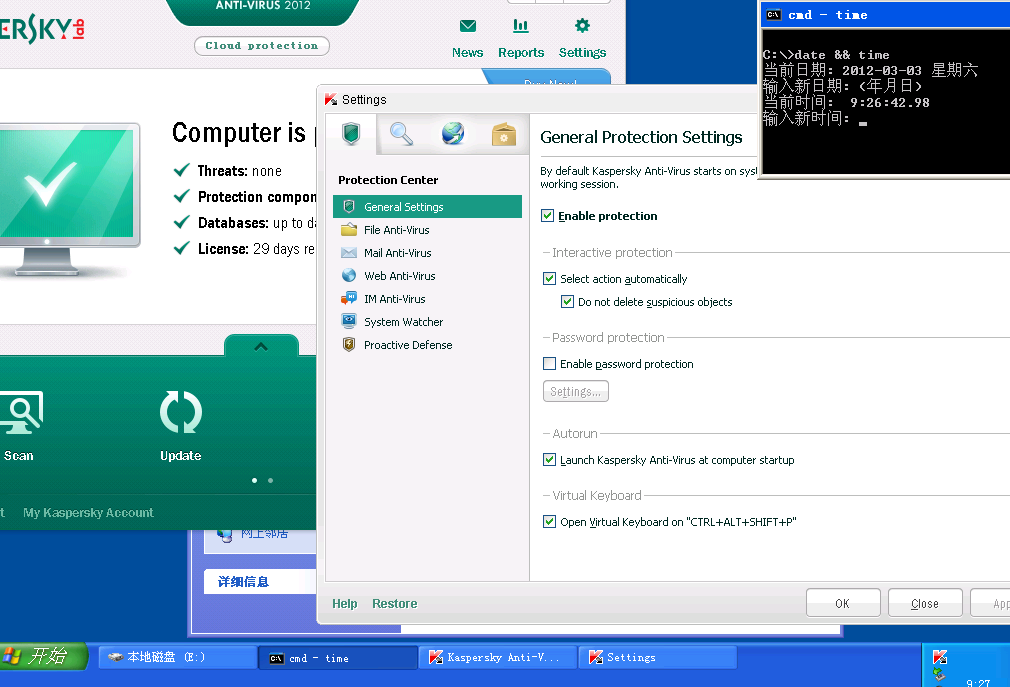The height and width of the screenshot is (687, 1010).
Task: Click the File Anti-Virus folder icon
Action: [x=349, y=230]
